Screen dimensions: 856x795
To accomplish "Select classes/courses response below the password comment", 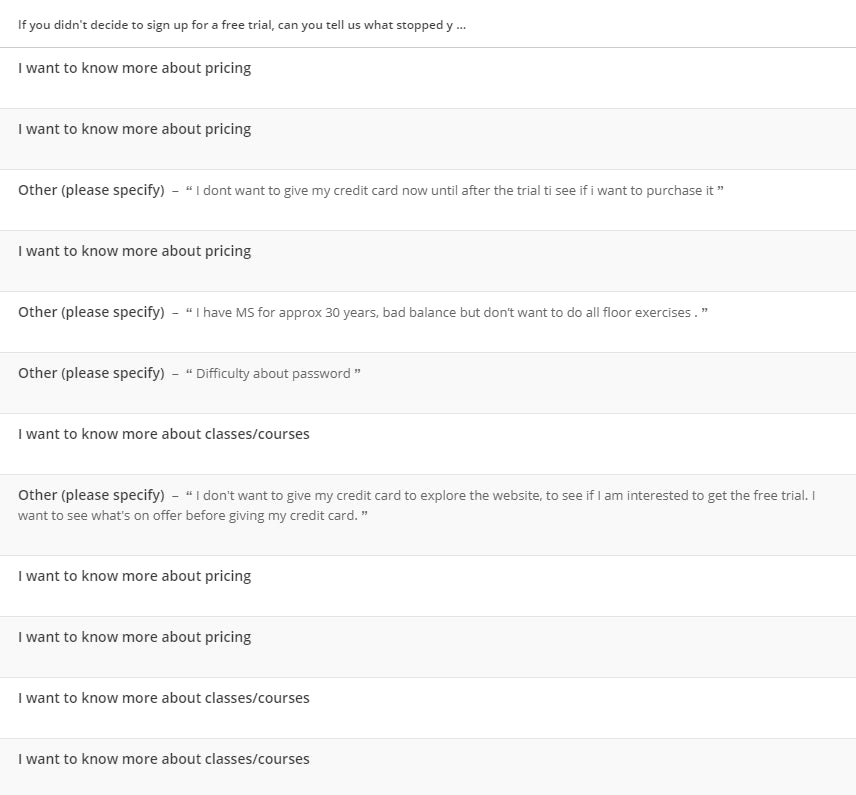I will click(163, 434).
